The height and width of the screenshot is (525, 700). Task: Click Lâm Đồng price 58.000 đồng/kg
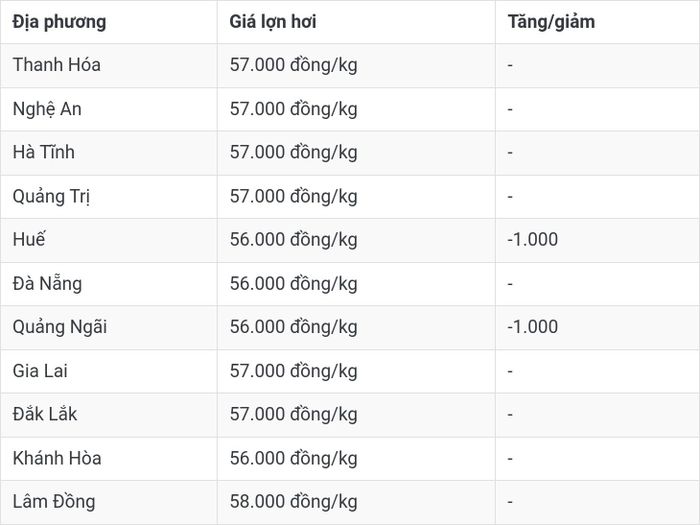tap(293, 502)
